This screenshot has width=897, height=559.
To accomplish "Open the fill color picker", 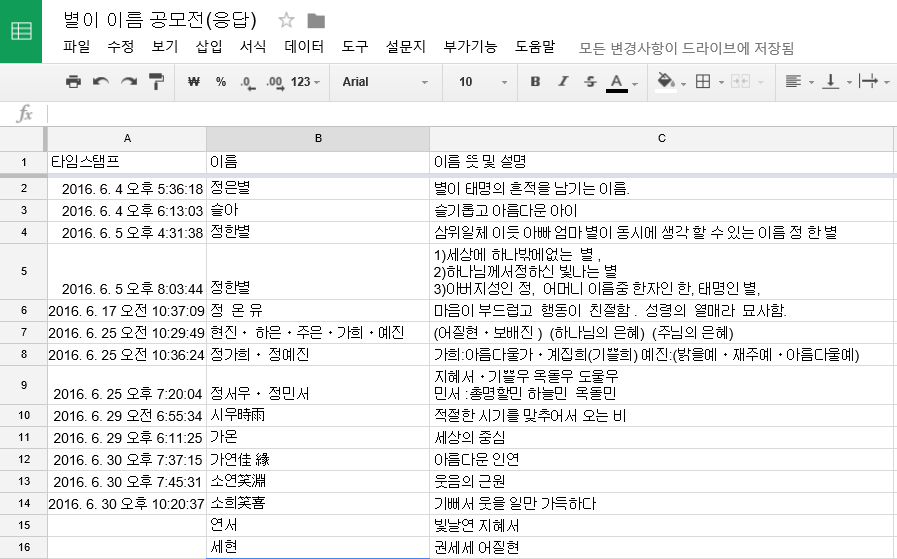I will coord(668,82).
